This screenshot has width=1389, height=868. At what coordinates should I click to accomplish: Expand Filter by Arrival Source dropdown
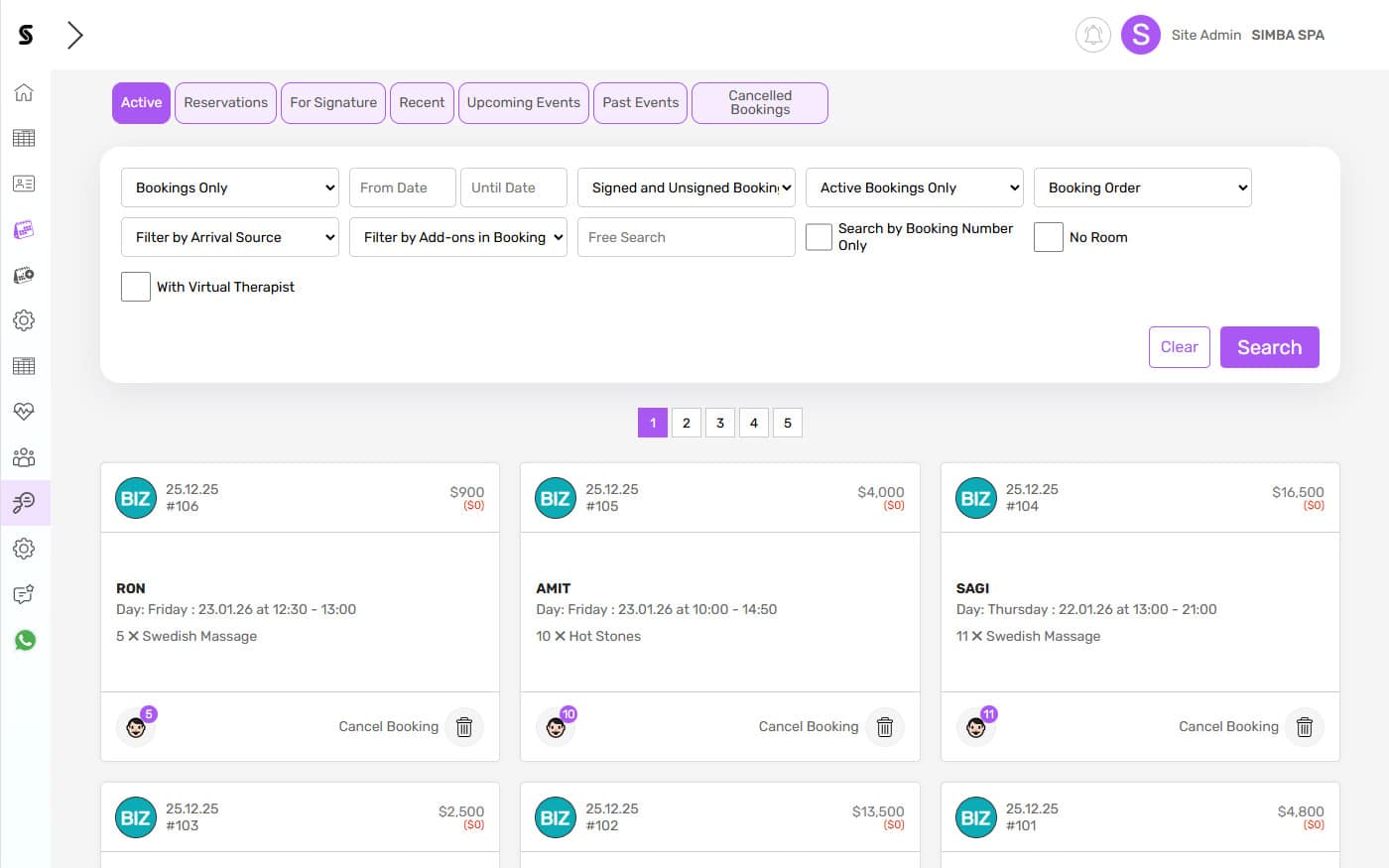point(230,237)
